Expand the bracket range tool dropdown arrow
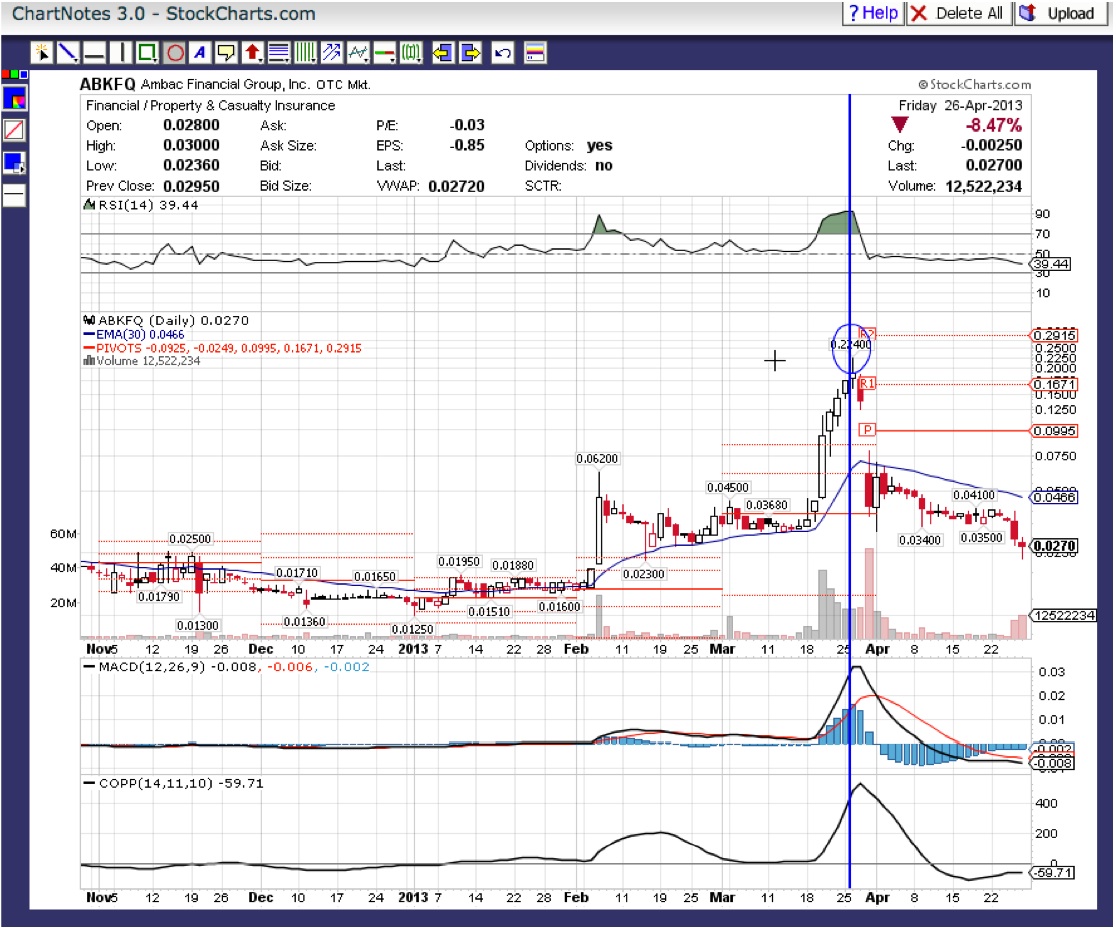 coord(420,59)
